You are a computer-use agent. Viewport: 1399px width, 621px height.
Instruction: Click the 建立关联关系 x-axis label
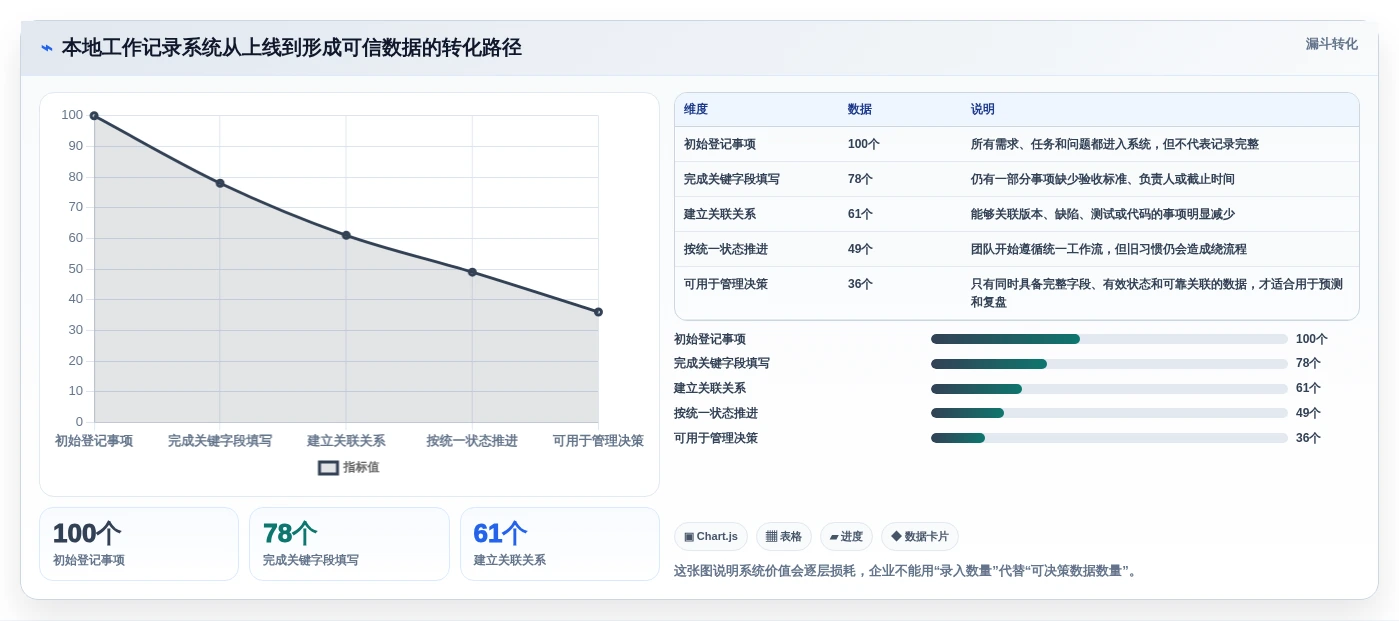346,441
